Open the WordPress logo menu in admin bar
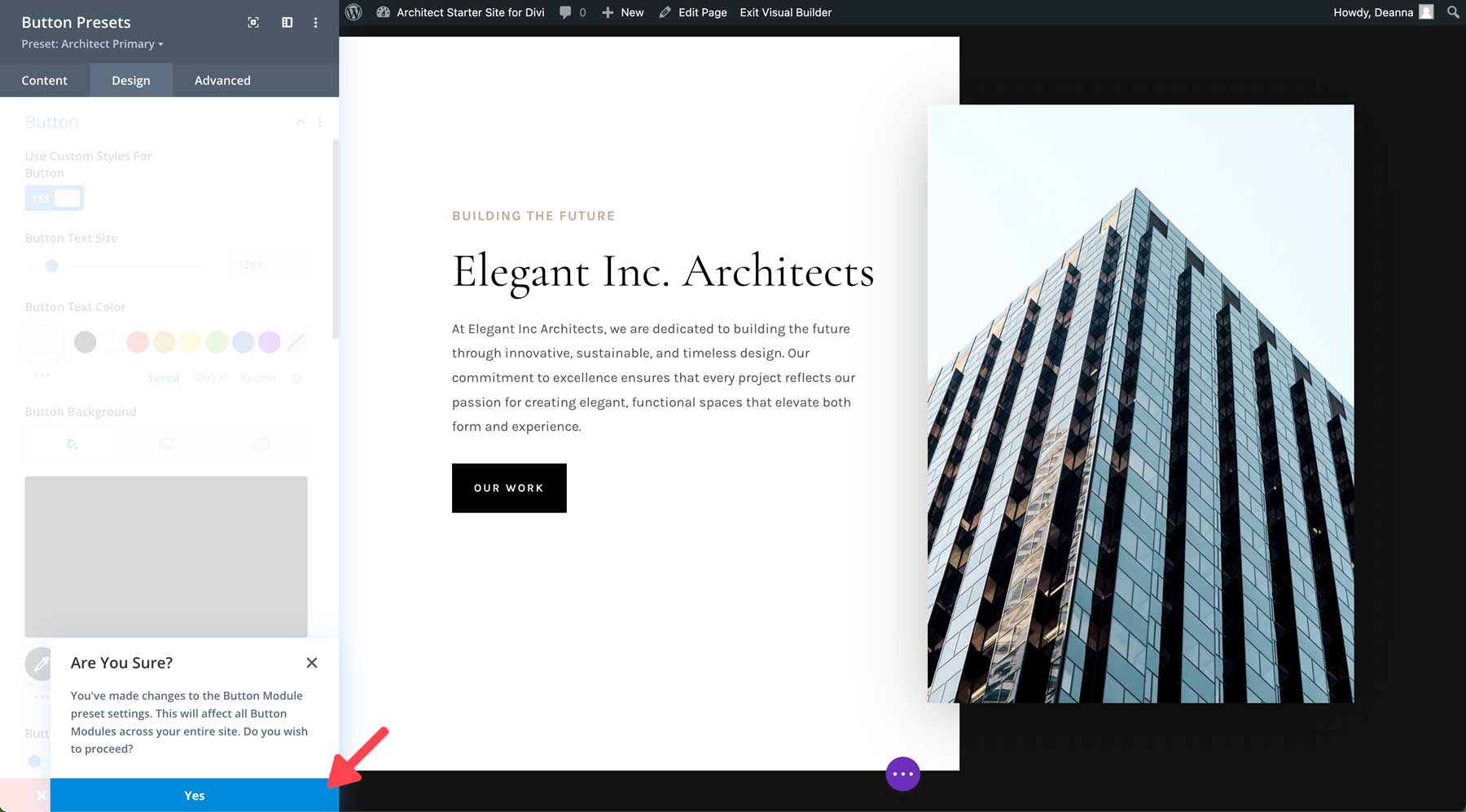This screenshot has width=1466, height=812. pyautogui.click(x=353, y=12)
